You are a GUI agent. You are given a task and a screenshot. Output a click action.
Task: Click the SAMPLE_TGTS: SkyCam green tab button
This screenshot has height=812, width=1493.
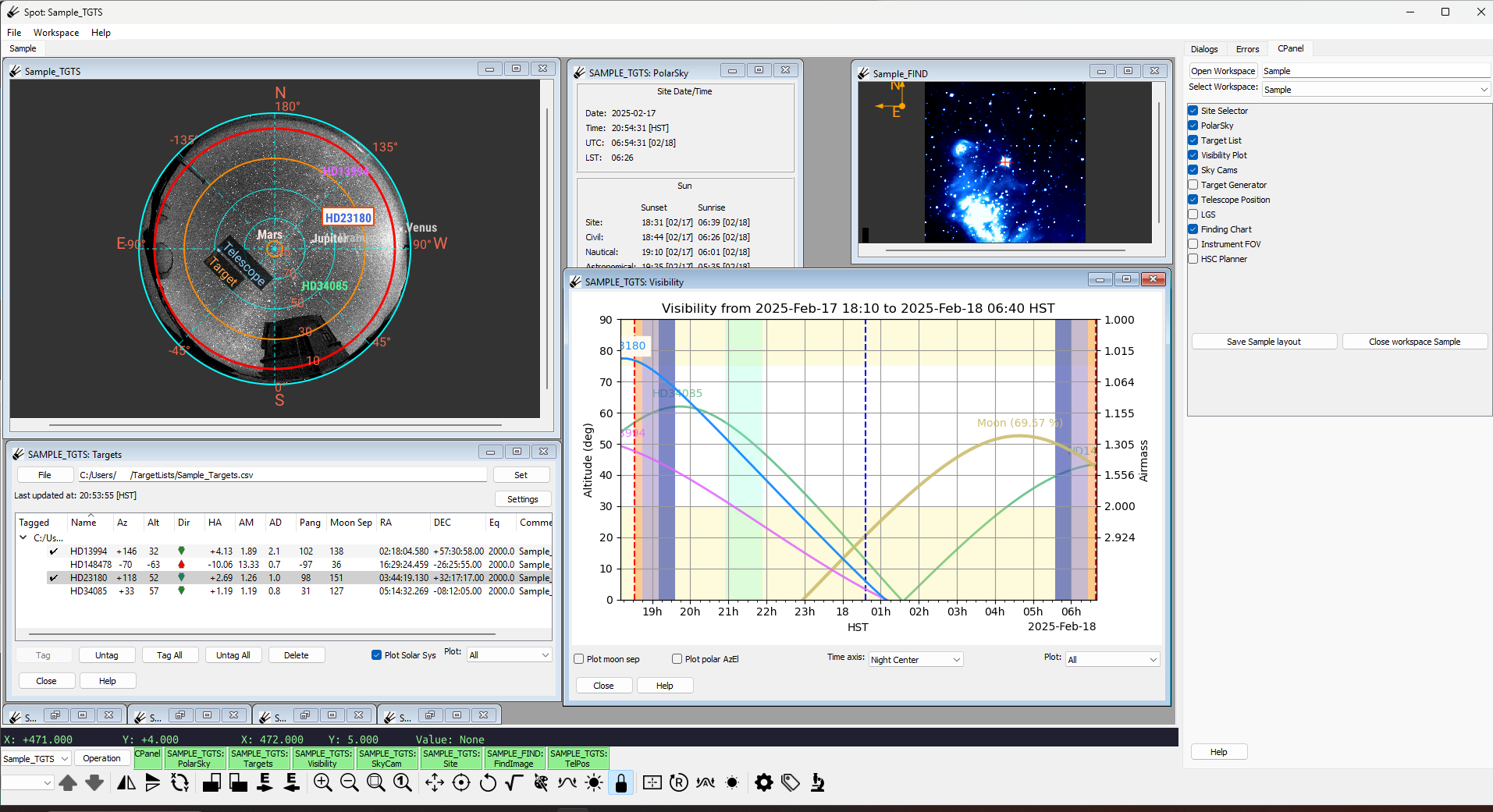point(387,758)
